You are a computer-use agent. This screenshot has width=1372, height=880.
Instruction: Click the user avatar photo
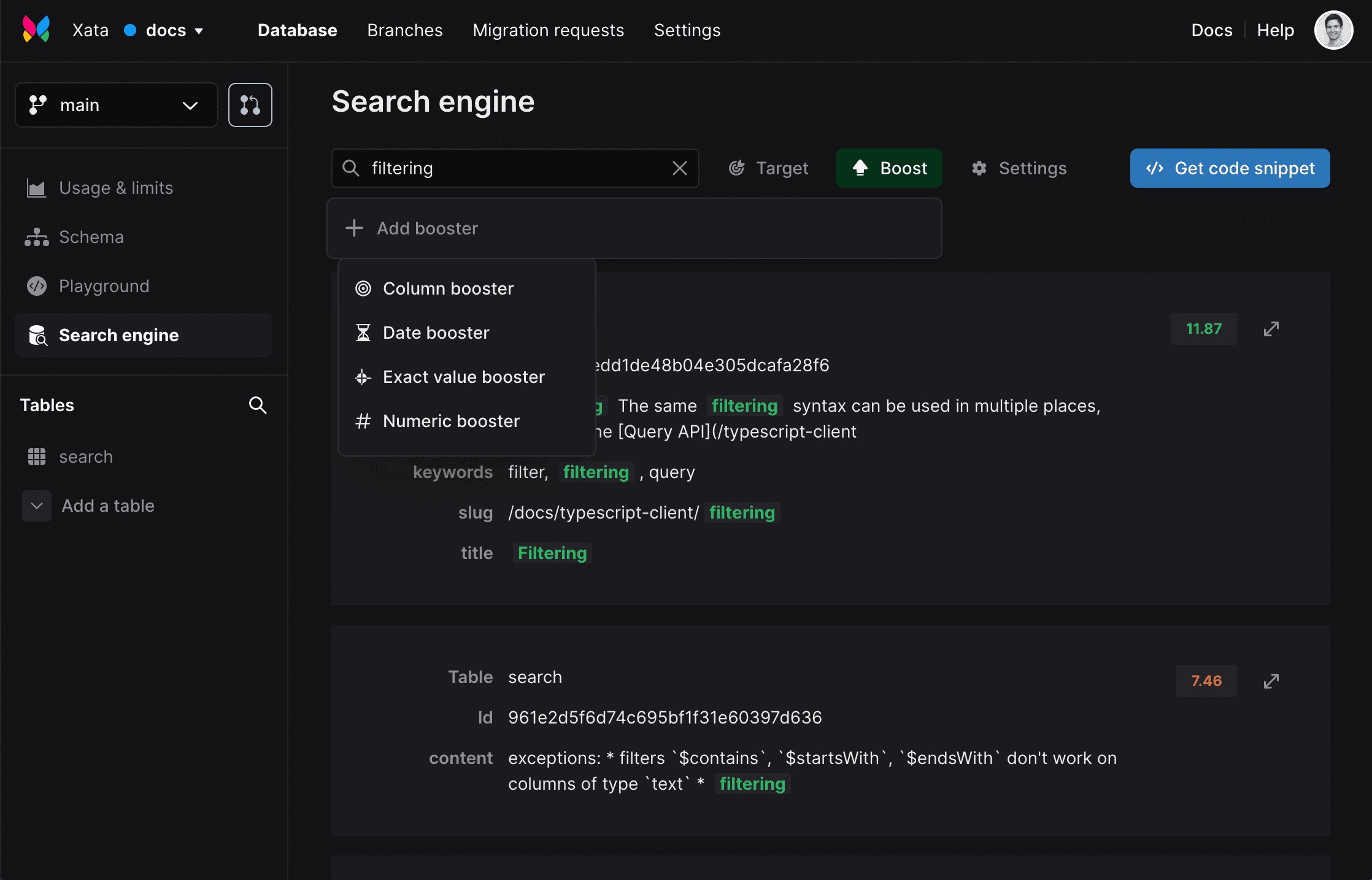pos(1333,29)
